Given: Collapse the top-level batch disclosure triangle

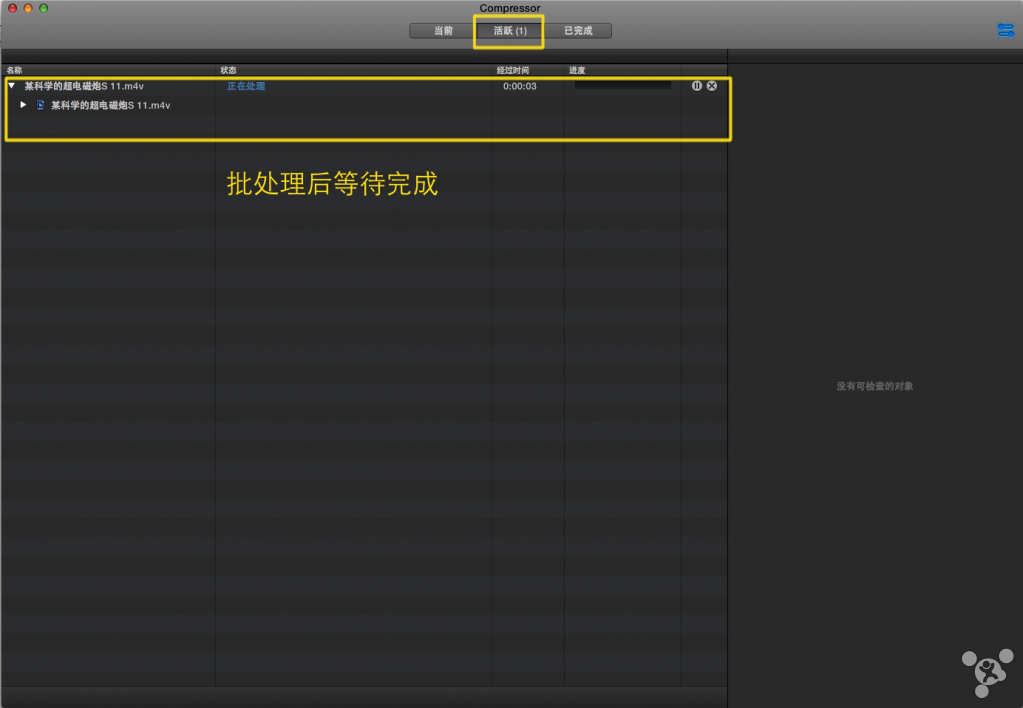Looking at the screenshot, I should [x=12, y=86].
